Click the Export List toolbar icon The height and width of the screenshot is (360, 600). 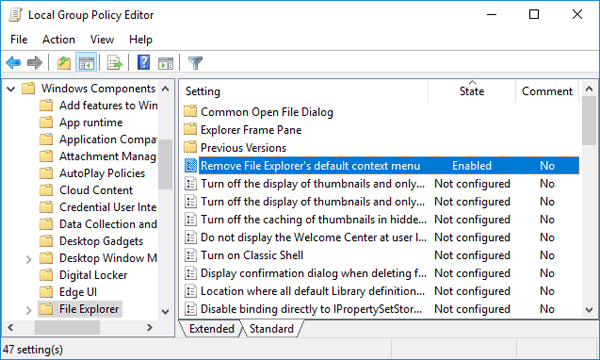[x=114, y=63]
